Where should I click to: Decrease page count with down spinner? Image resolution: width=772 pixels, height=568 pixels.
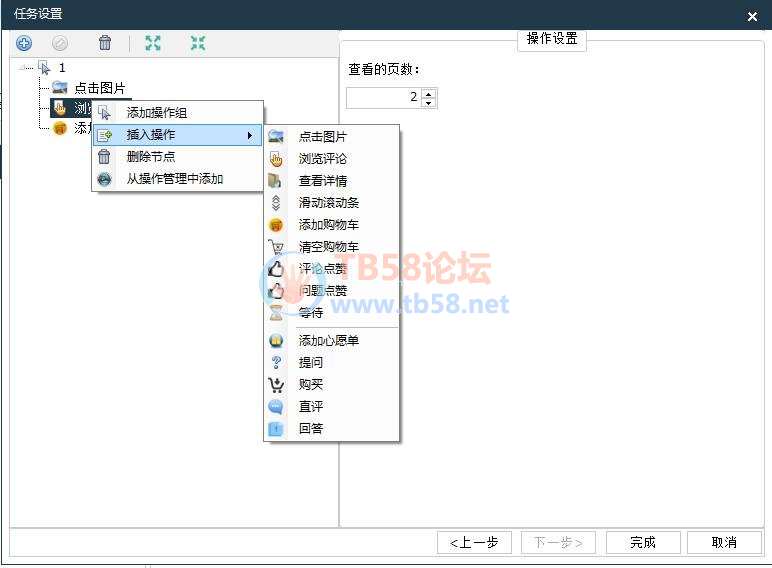[429, 102]
